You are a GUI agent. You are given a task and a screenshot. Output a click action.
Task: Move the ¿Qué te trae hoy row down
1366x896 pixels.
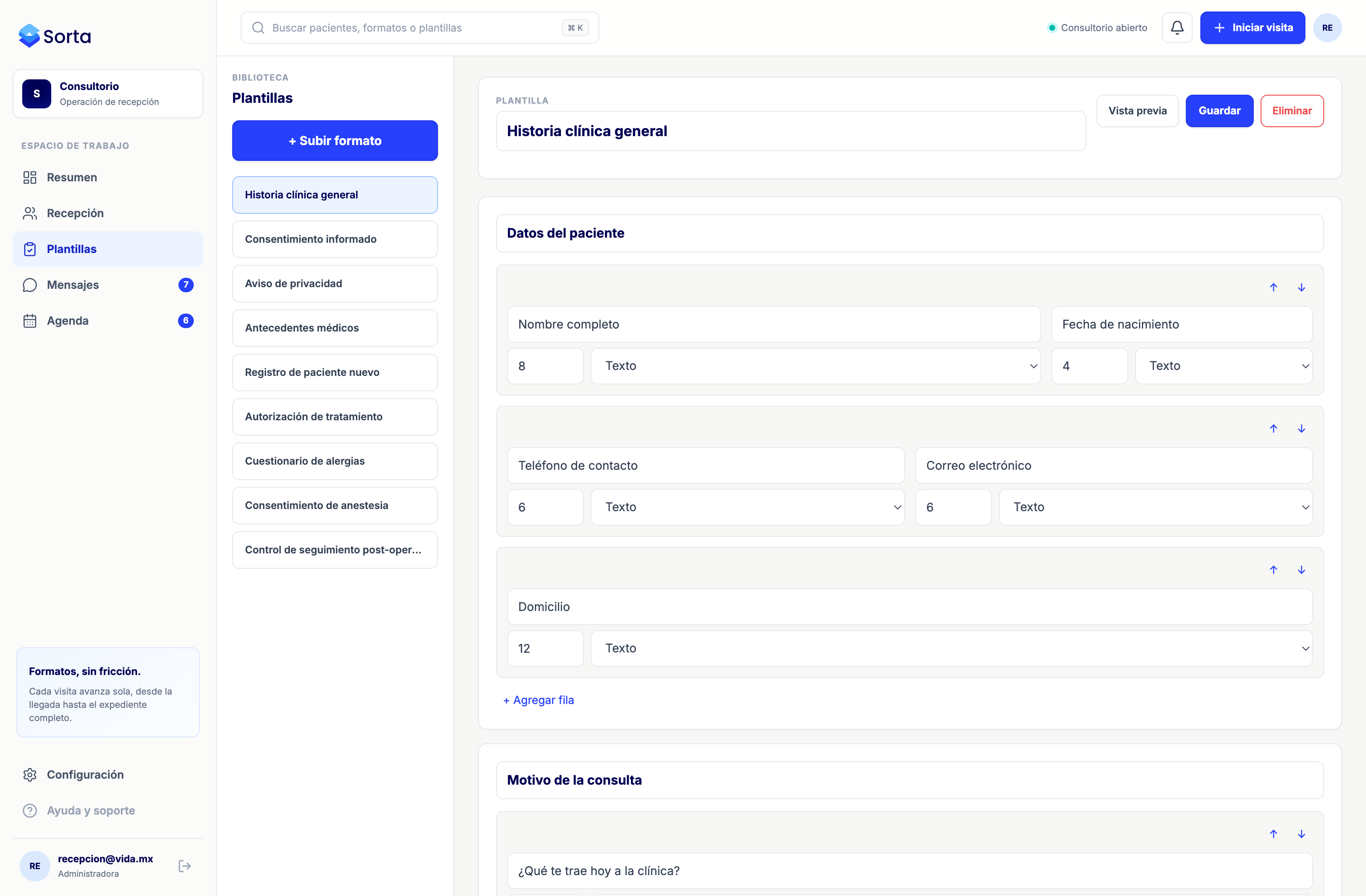(x=1301, y=833)
